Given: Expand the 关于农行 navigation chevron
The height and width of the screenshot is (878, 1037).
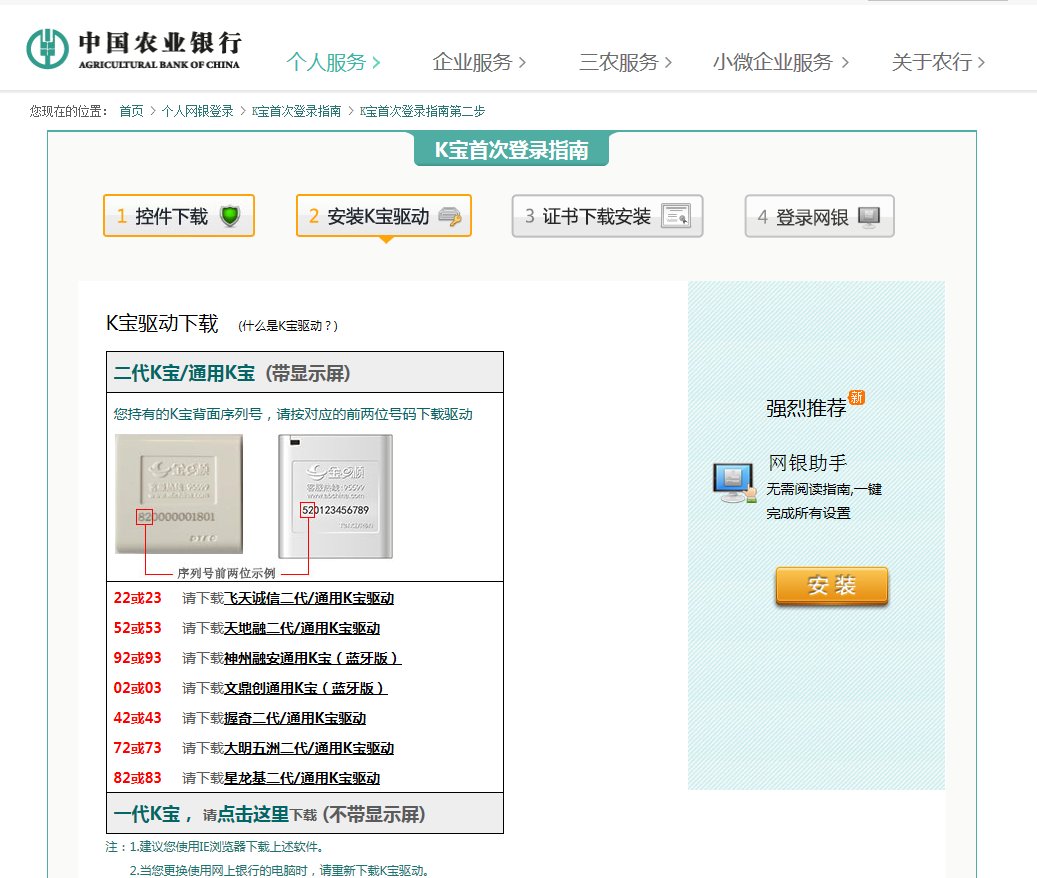Looking at the screenshot, I should click(x=979, y=61).
